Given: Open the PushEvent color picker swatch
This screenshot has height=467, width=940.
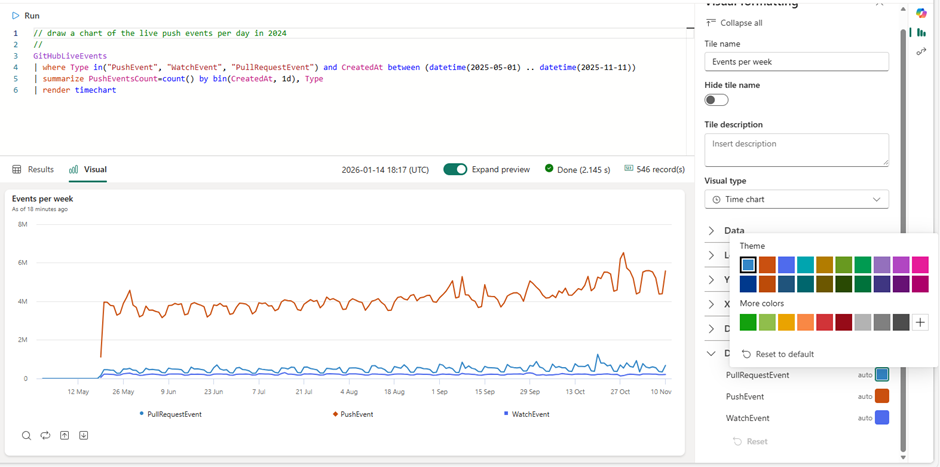Looking at the screenshot, I should click(x=882, y=396).
